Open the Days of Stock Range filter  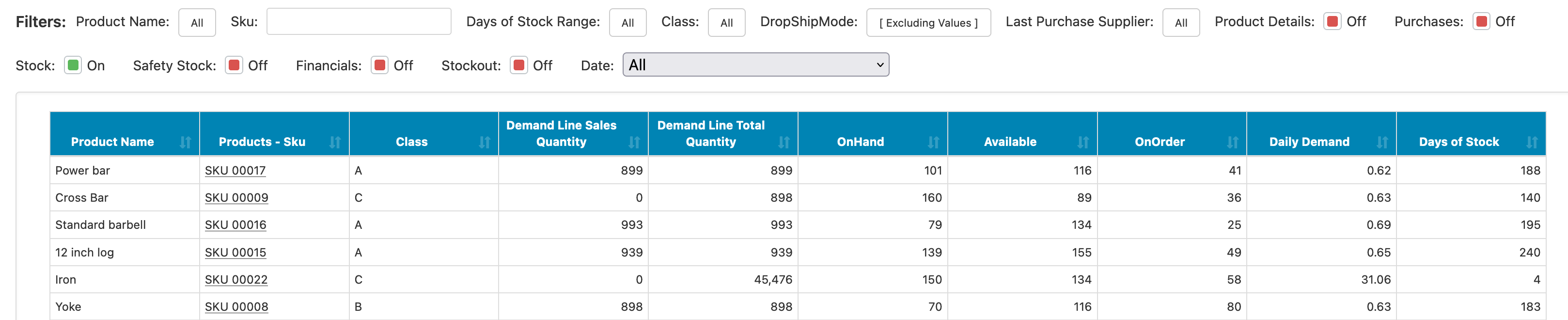point(627,23)
